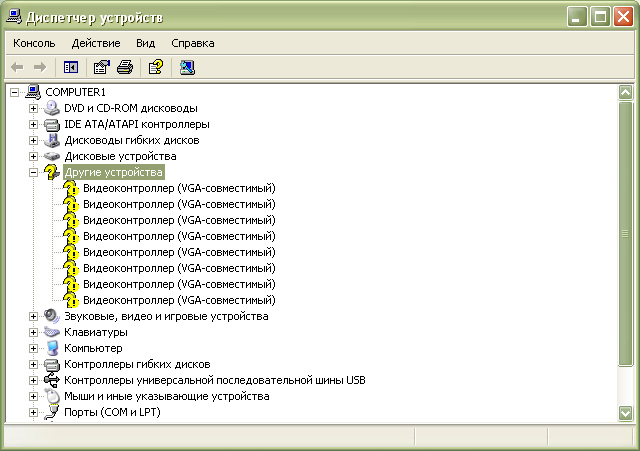The width and height of the screenshot is (640, 451).
Task: Open the Вид menu
Action: [146, 43]
